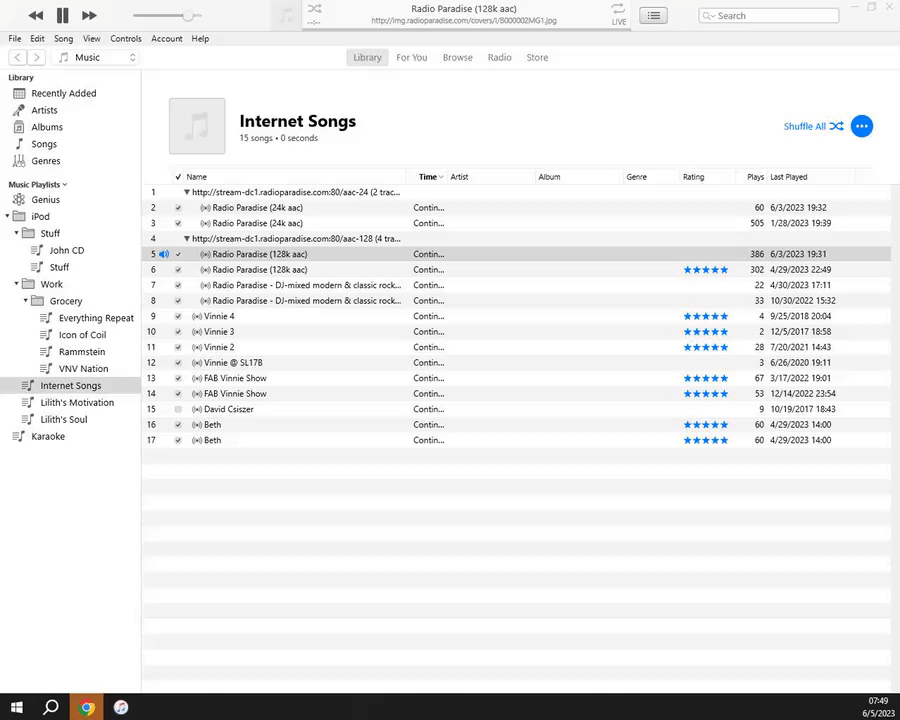This screenshot has height=720, width=900.
Task: Open the Artists library view
Action: pos(44,110)
